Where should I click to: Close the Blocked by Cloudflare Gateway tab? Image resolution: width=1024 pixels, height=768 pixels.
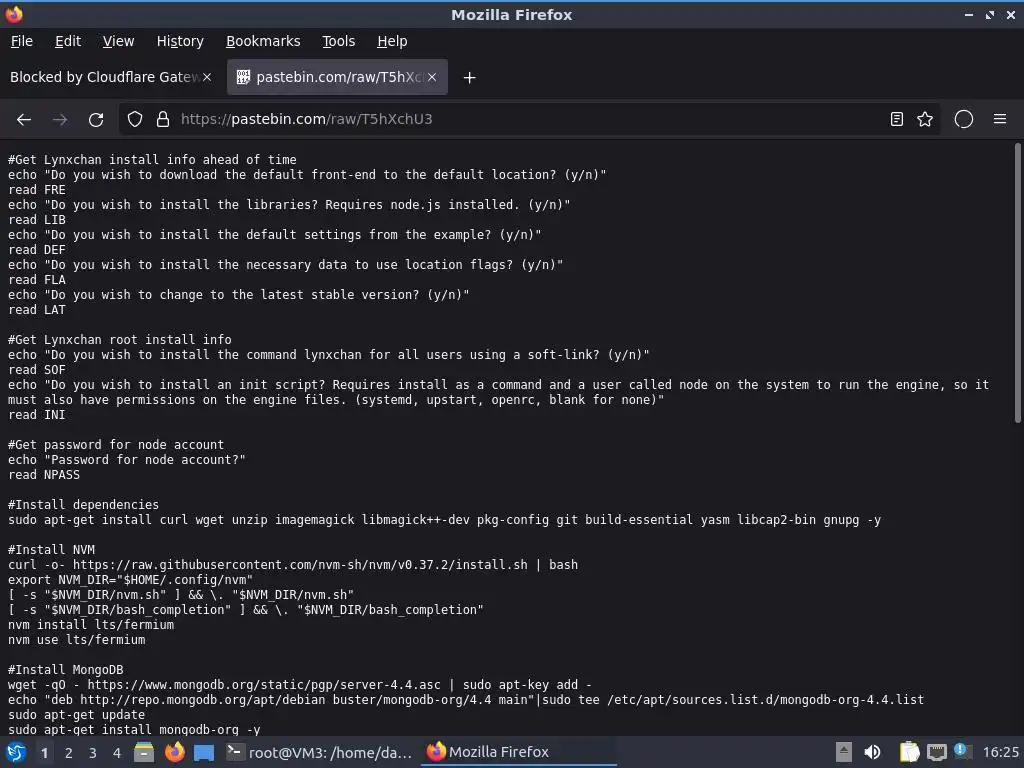[207, 77]
